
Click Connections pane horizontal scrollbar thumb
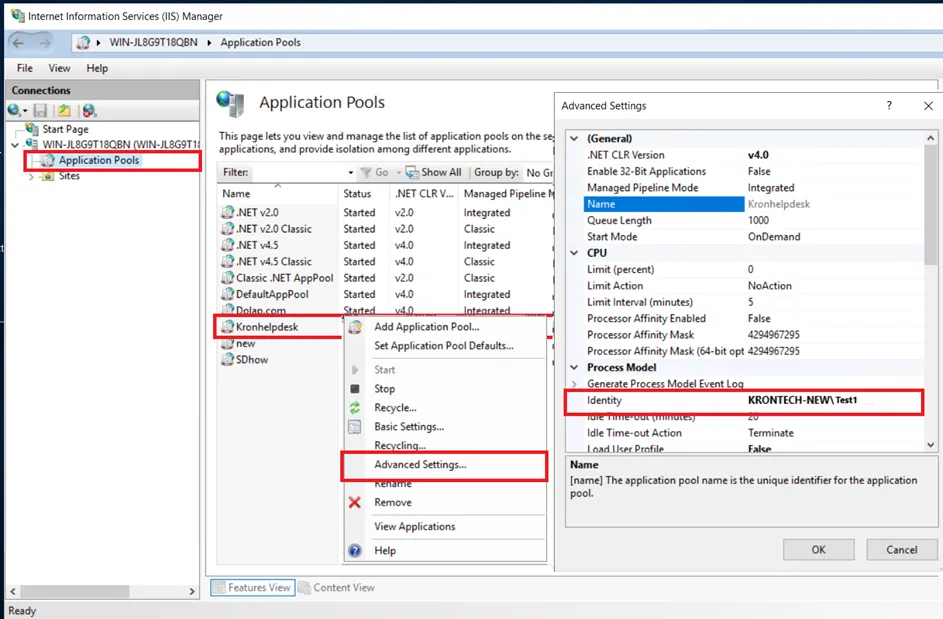[75, 591]
